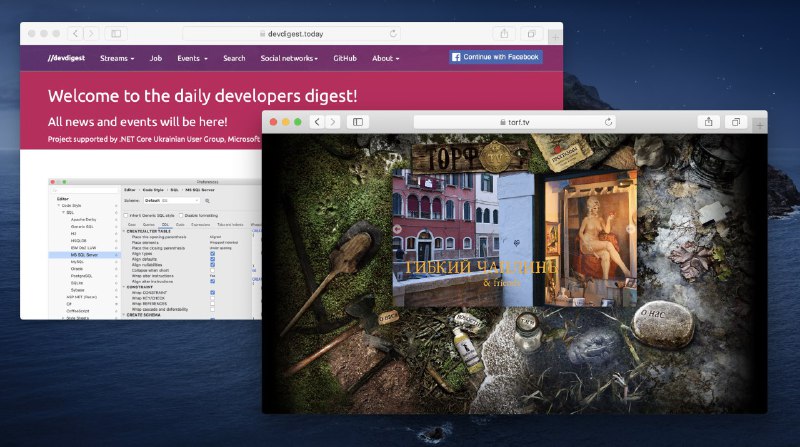Show the sidebar in the devdigest.today window
The height and width of the screenshot is (447, 800).
[116, 34]
